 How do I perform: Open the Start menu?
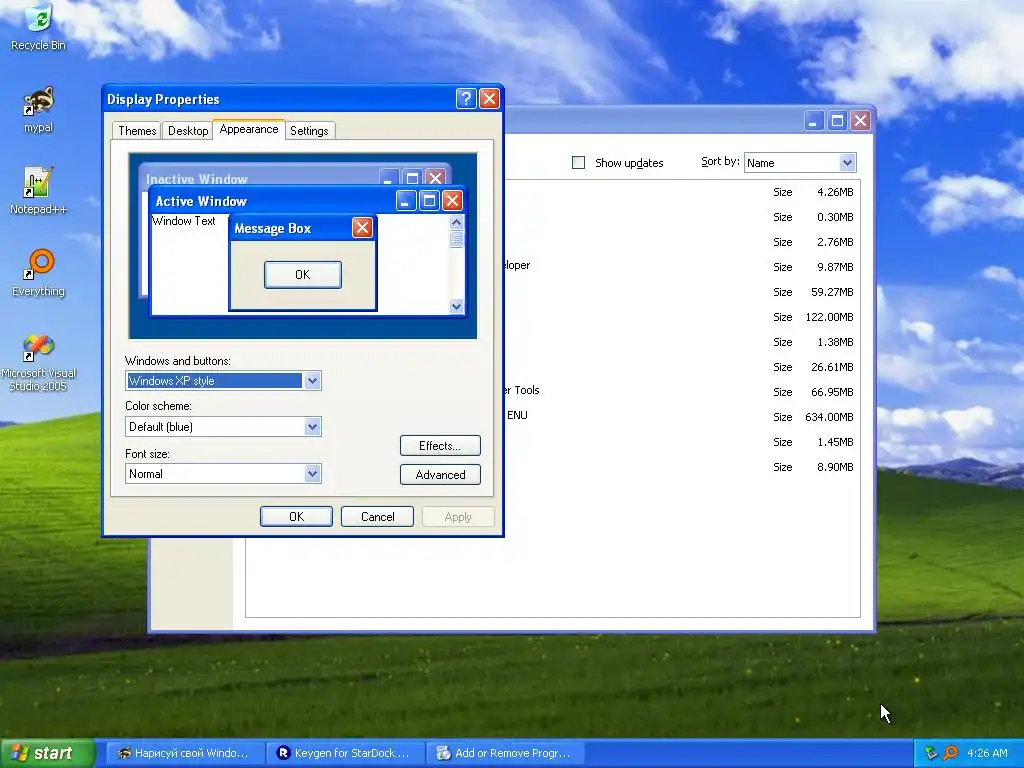pos(47,753)
